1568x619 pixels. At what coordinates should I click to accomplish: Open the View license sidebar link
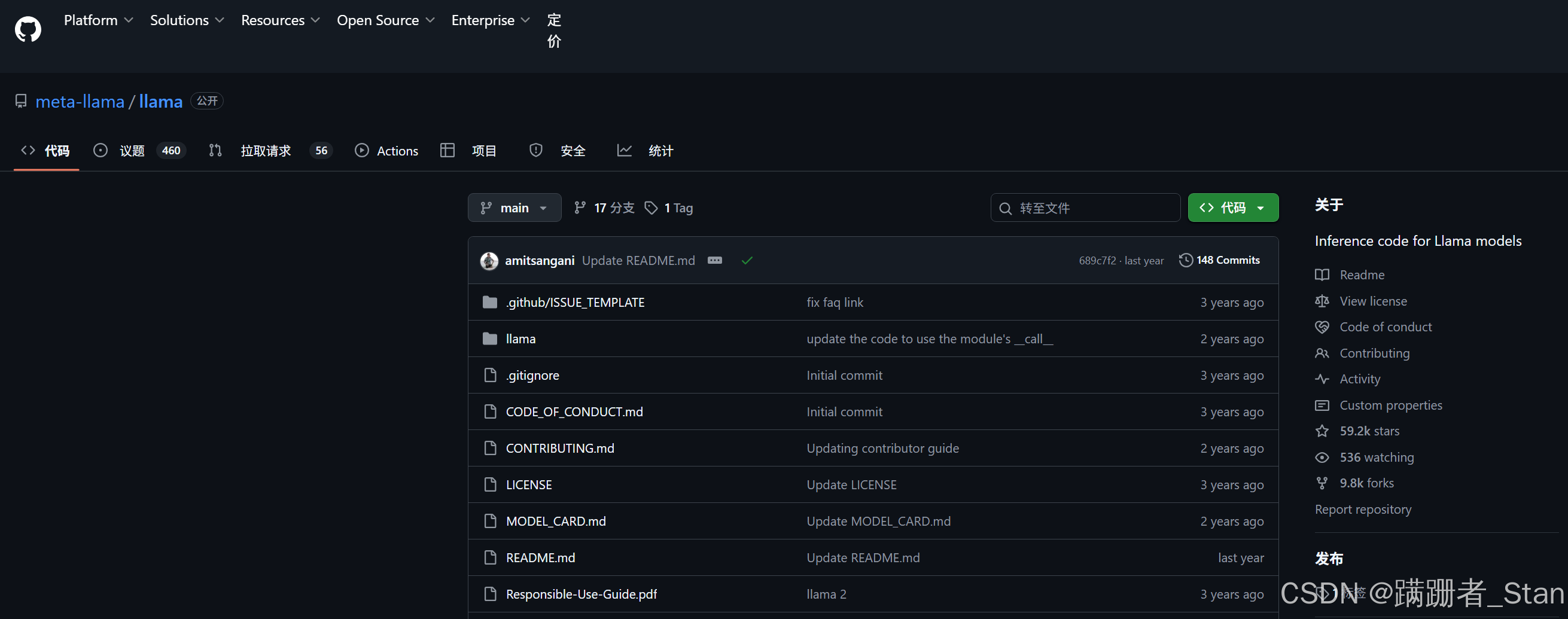(x=1360, y=301)
